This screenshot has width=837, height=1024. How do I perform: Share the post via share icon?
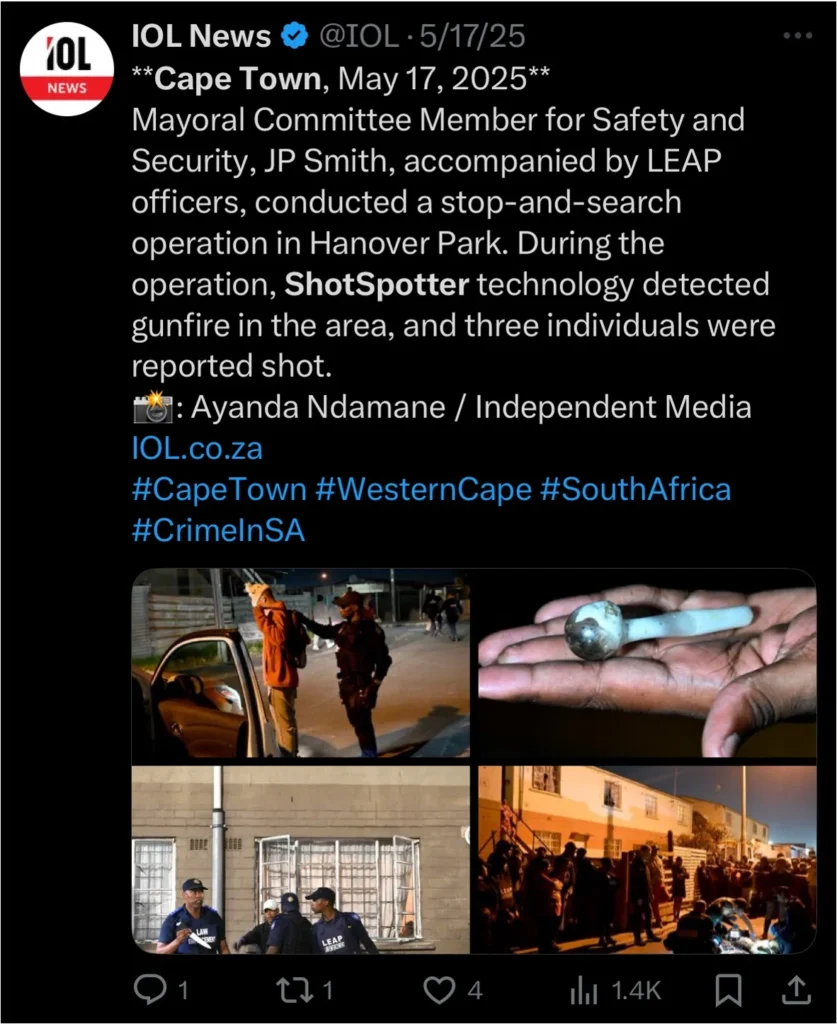[x=796, y=990]
